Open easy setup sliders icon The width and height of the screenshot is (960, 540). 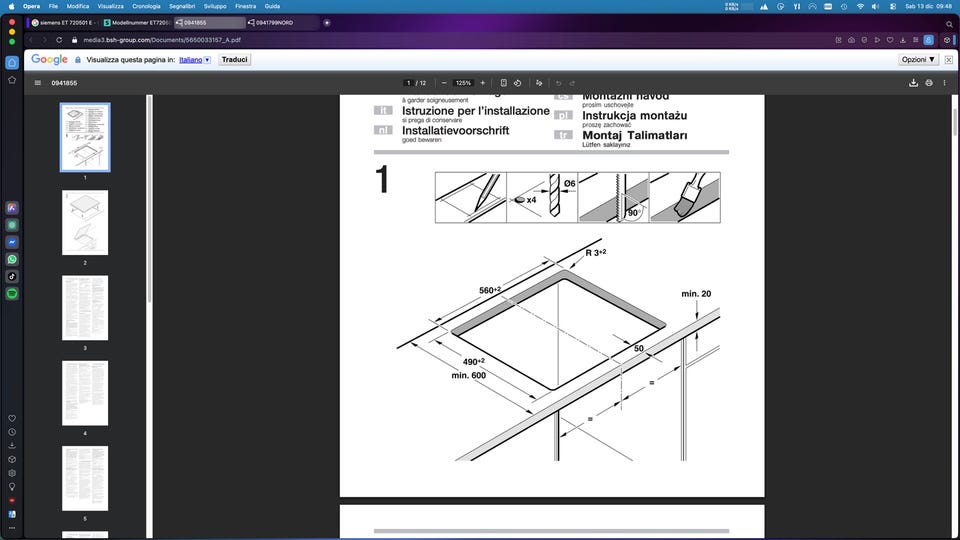pos(915,40)
